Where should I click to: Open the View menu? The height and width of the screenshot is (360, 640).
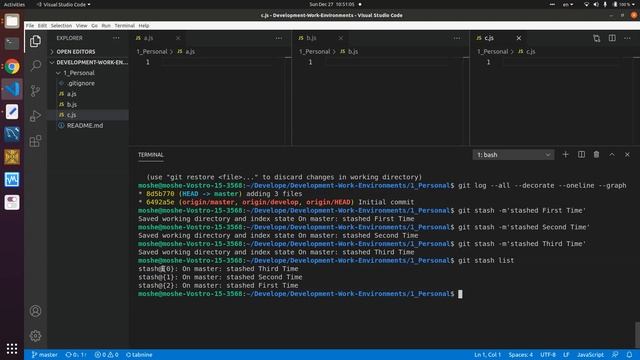tap(81, 25)
